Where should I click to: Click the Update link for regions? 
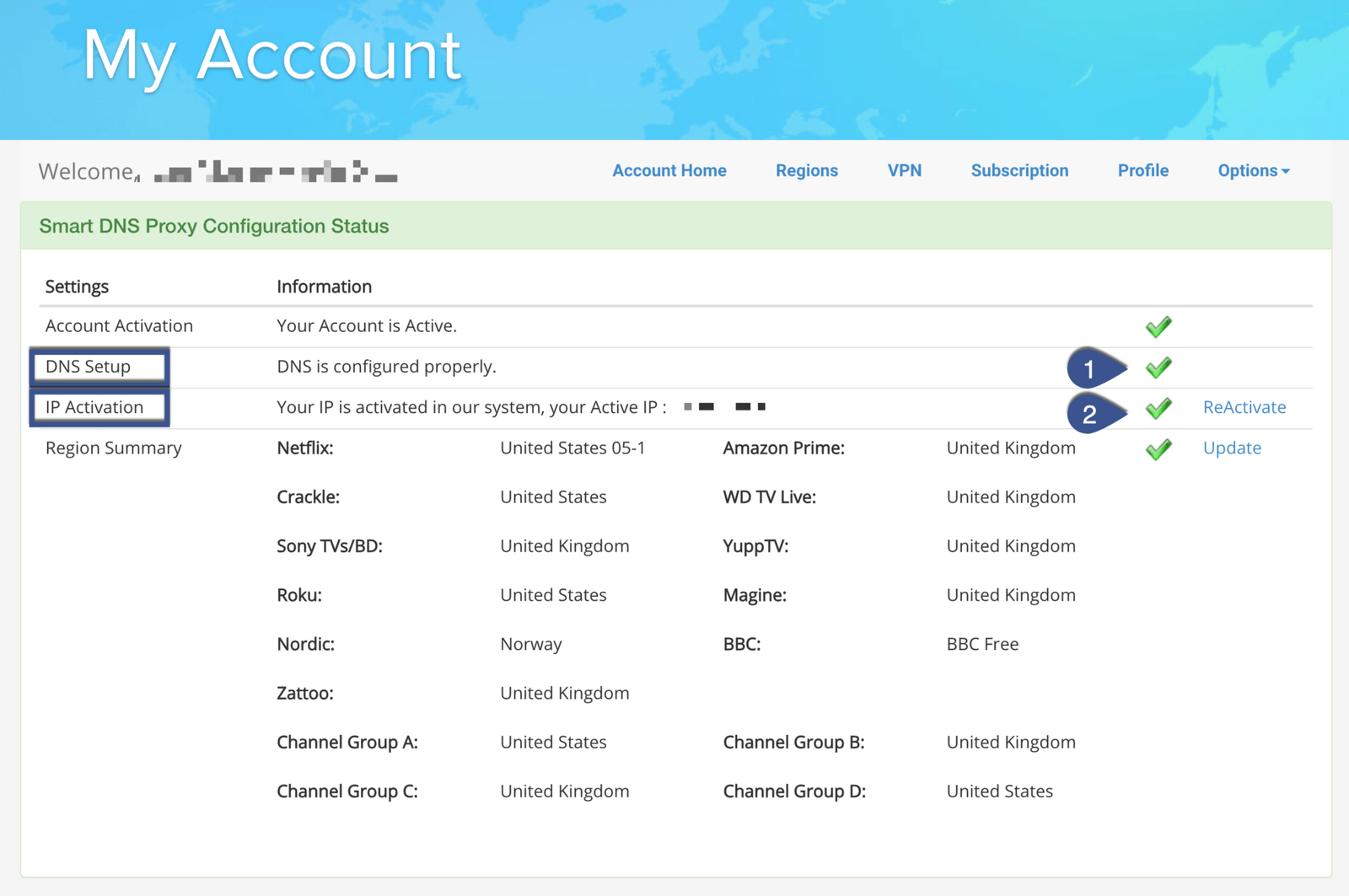pyautogui.click(x=1231, y=448)
